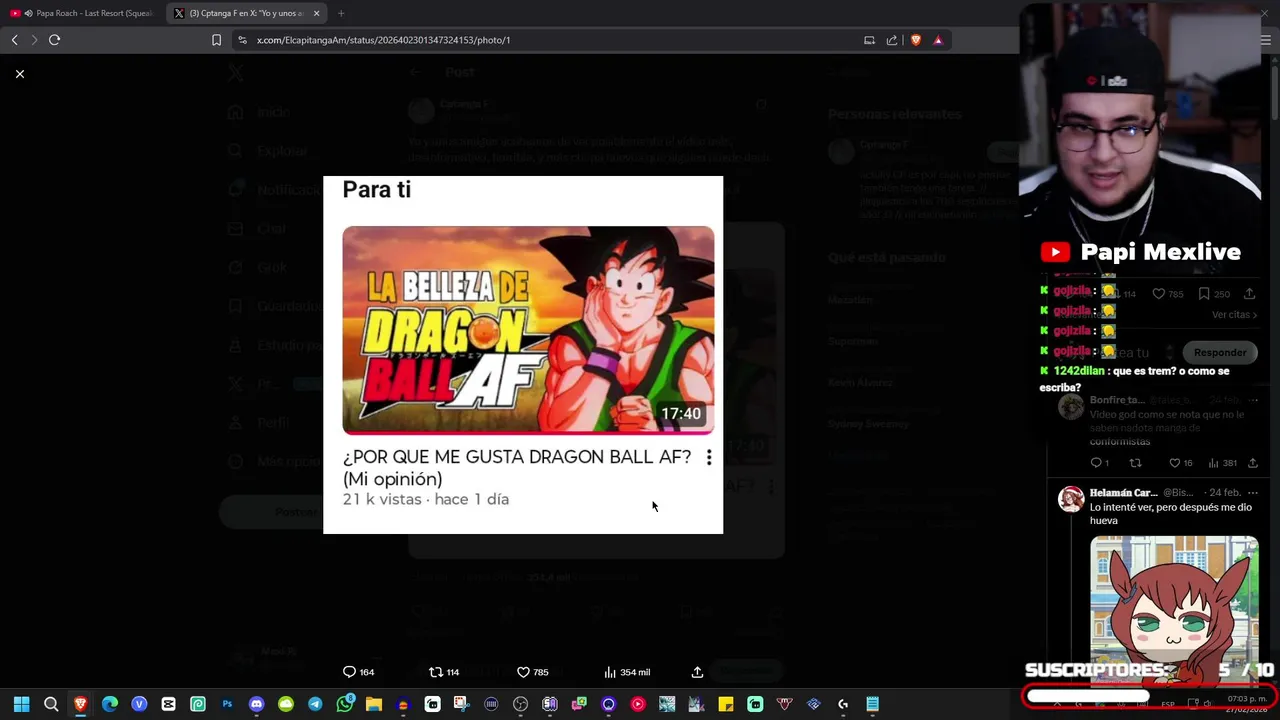Go forward in browser history

tap(33, 40)
